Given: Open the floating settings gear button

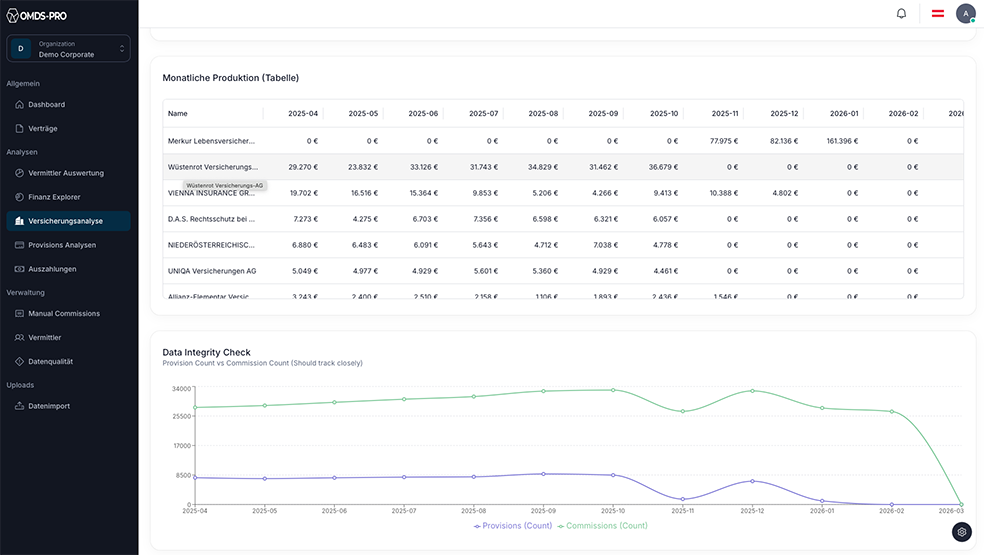Looking at the screenshot, I should (961, 532).
